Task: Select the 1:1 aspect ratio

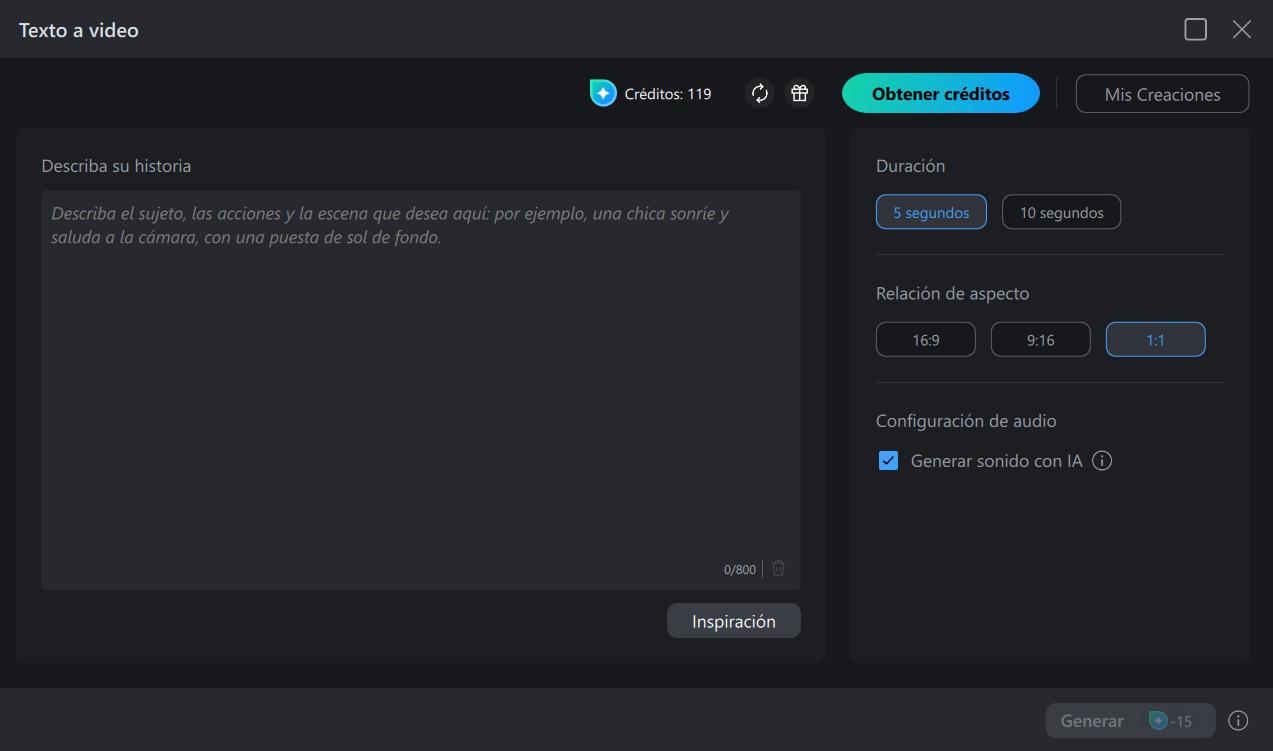Action: (x=1155, y=339)
